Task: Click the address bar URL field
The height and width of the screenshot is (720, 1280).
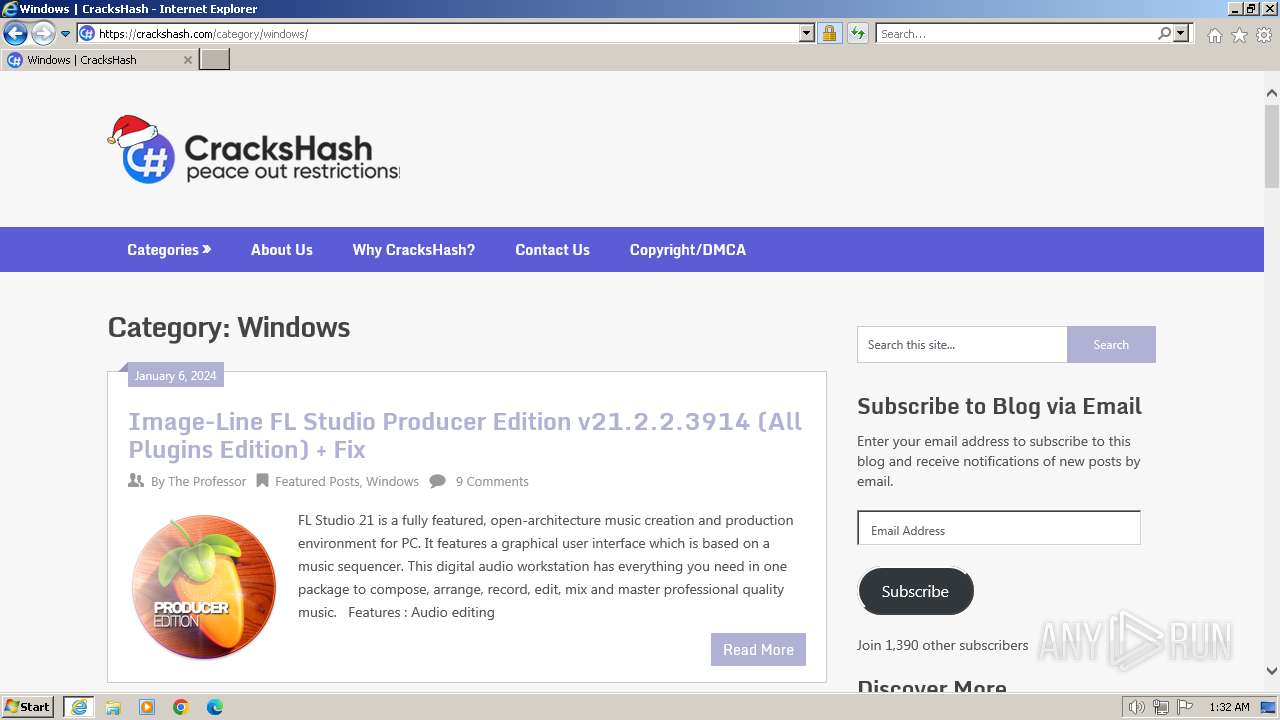Action: tap(438, 34)
